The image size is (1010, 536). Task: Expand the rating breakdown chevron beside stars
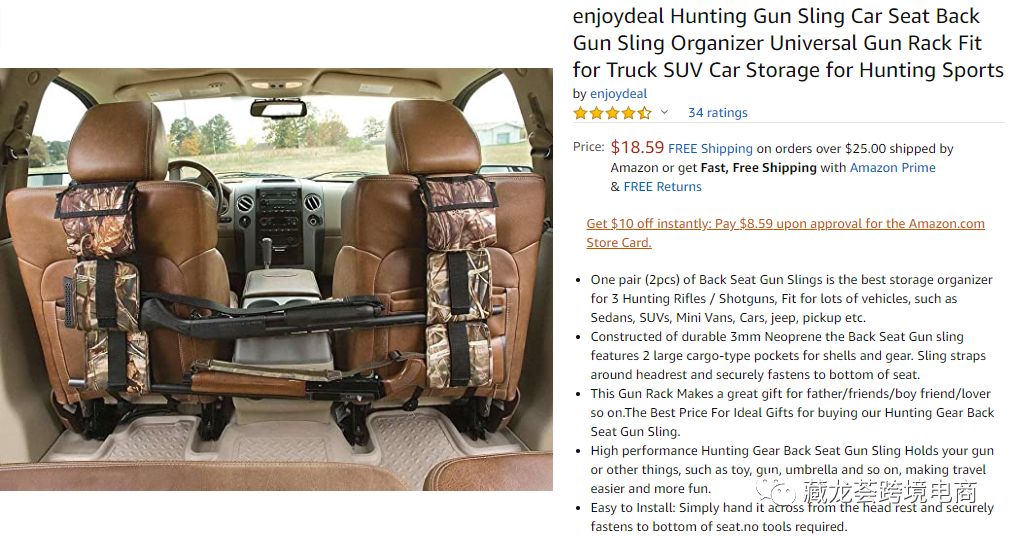tap(664, 112)
